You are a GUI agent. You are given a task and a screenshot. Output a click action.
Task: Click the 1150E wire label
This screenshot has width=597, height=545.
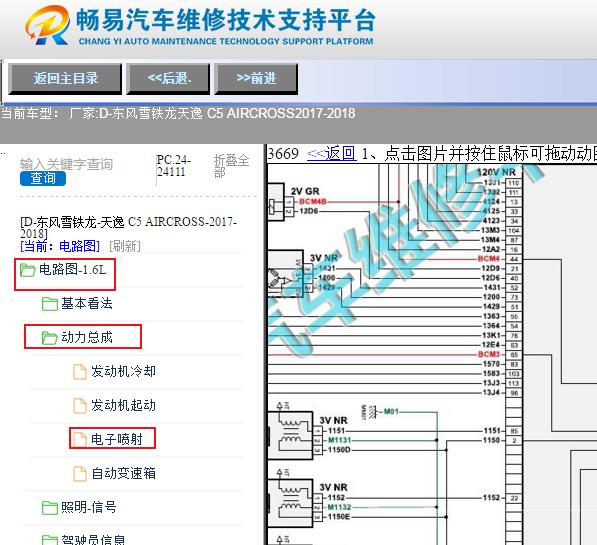[339, 517]
